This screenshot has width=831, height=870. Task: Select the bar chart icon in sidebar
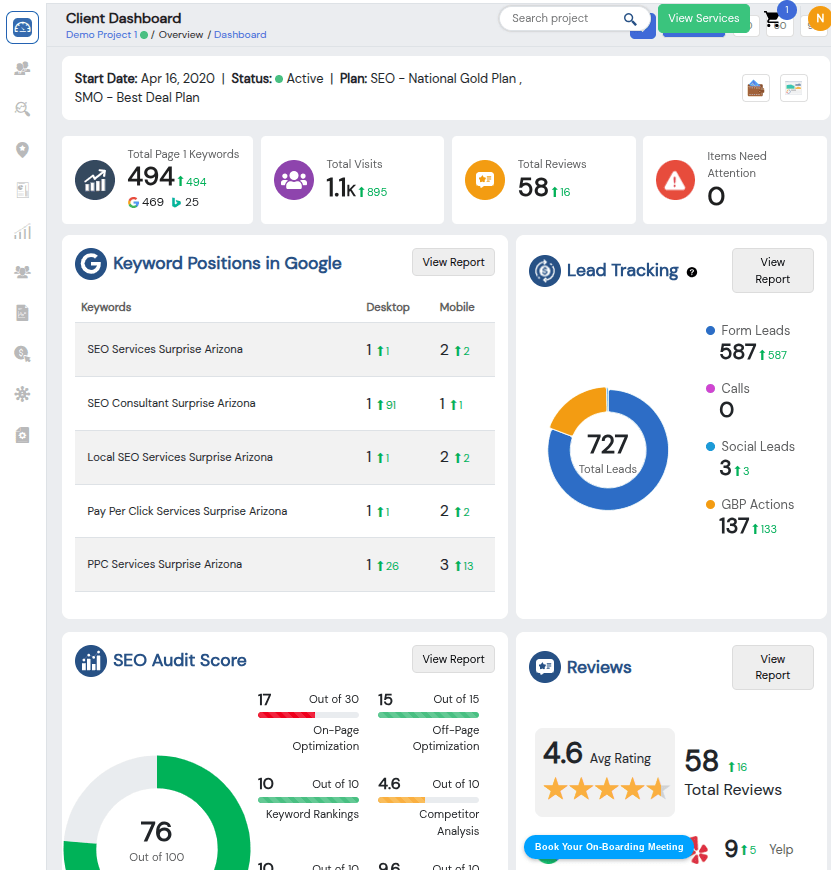(22, 231)
